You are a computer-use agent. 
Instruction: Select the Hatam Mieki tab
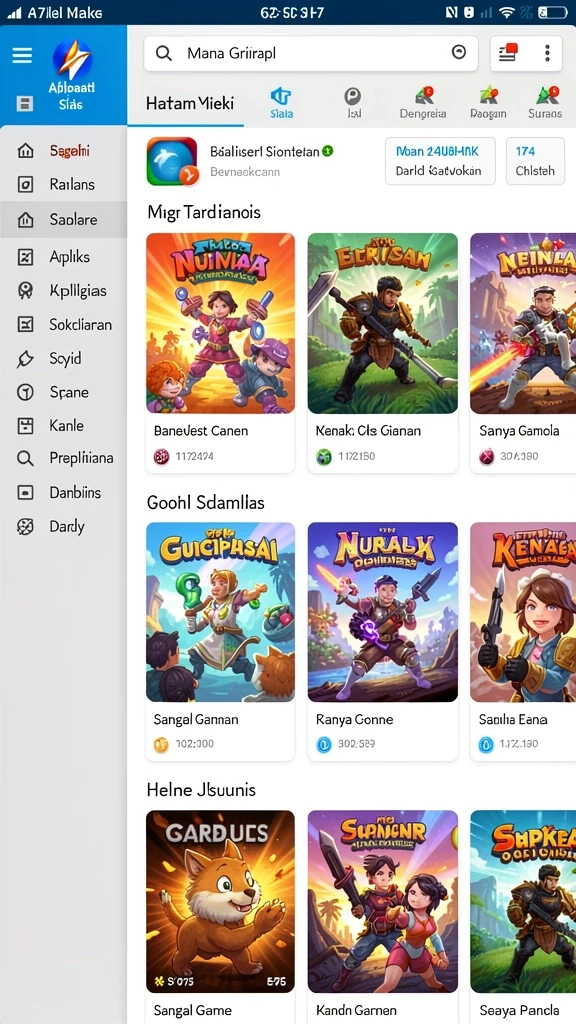click(189, 103)
